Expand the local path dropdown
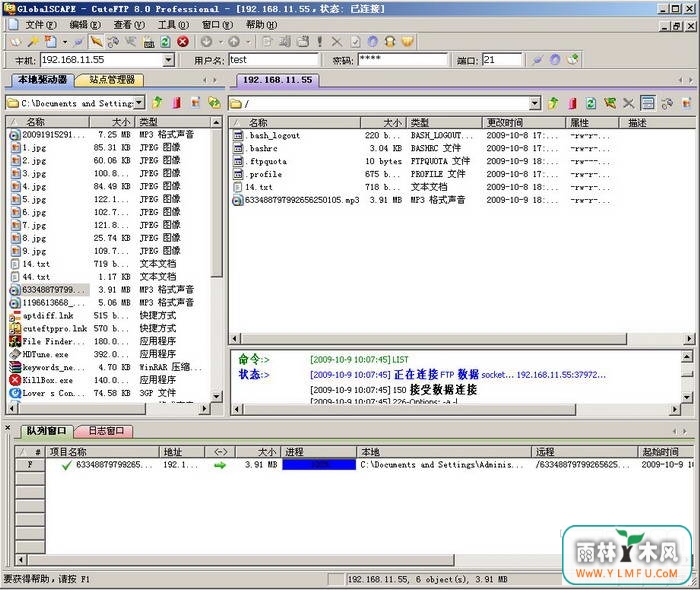This screenshot has width=700, height=590. pyautogui.click(x=139, y=103)
